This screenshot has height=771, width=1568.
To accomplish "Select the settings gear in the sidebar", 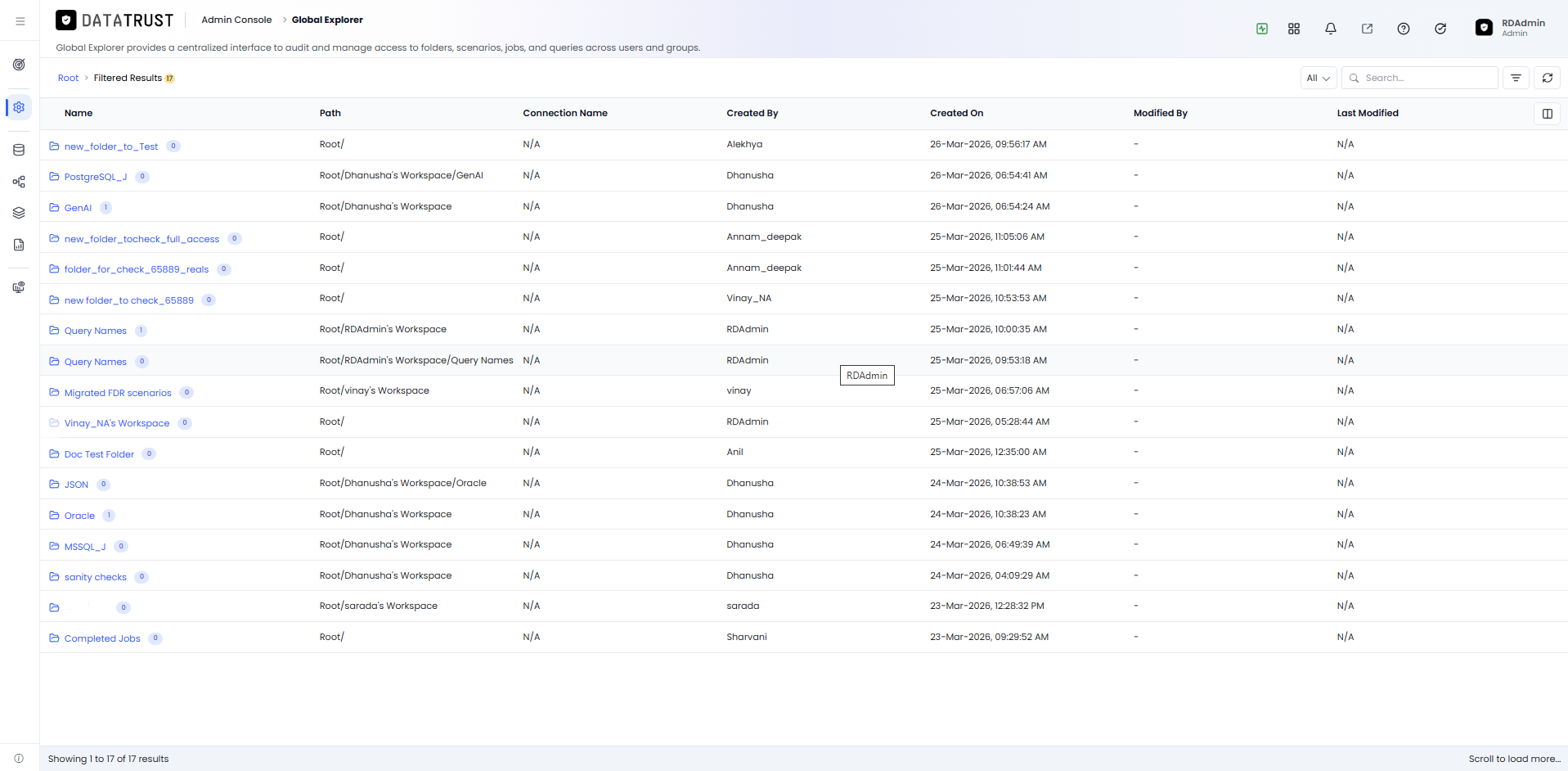I will (19, 107).
